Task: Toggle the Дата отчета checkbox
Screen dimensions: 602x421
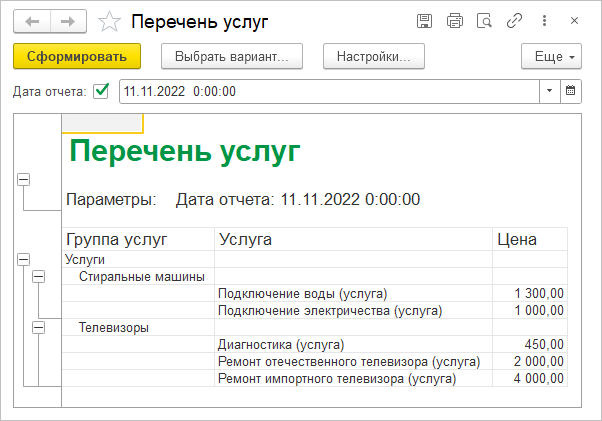Action: tap(101, 91)
